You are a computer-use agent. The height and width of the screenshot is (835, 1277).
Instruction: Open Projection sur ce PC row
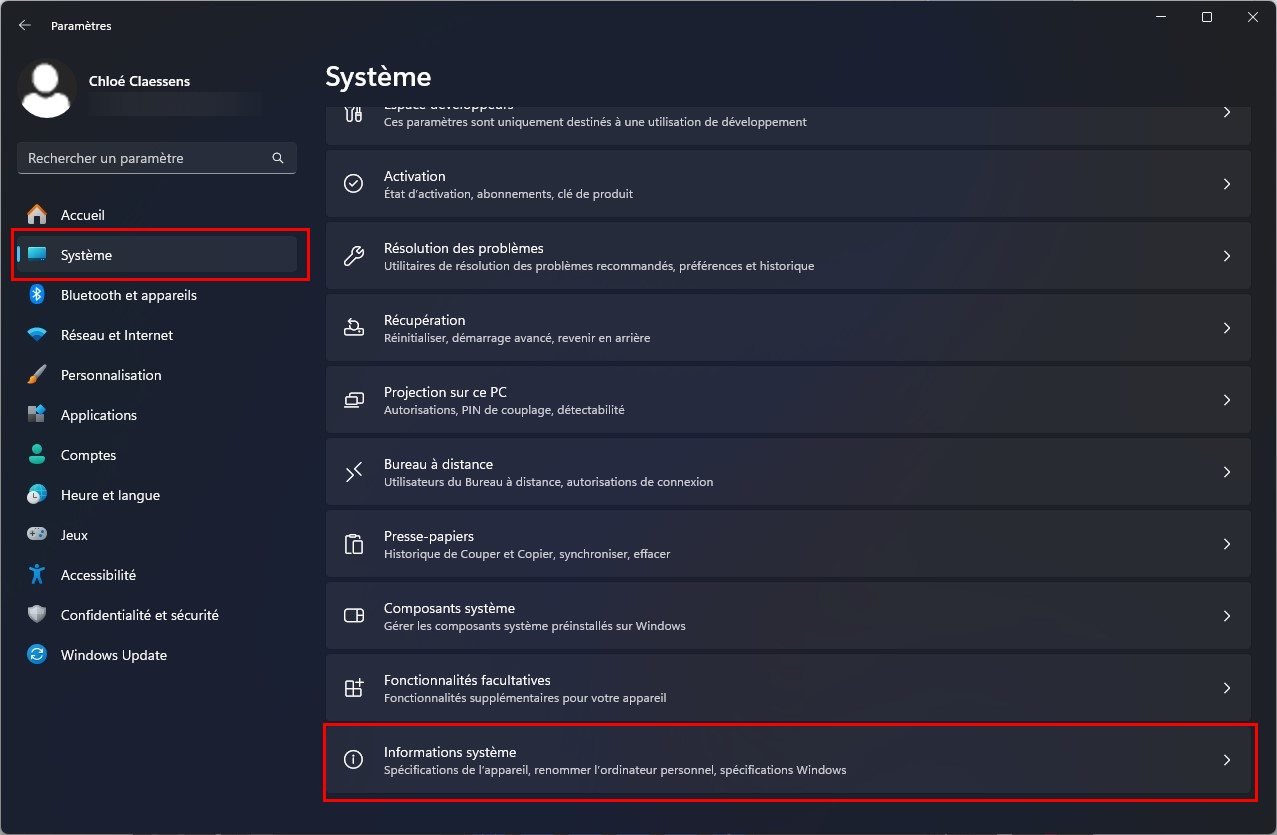(x=788, y=400)
